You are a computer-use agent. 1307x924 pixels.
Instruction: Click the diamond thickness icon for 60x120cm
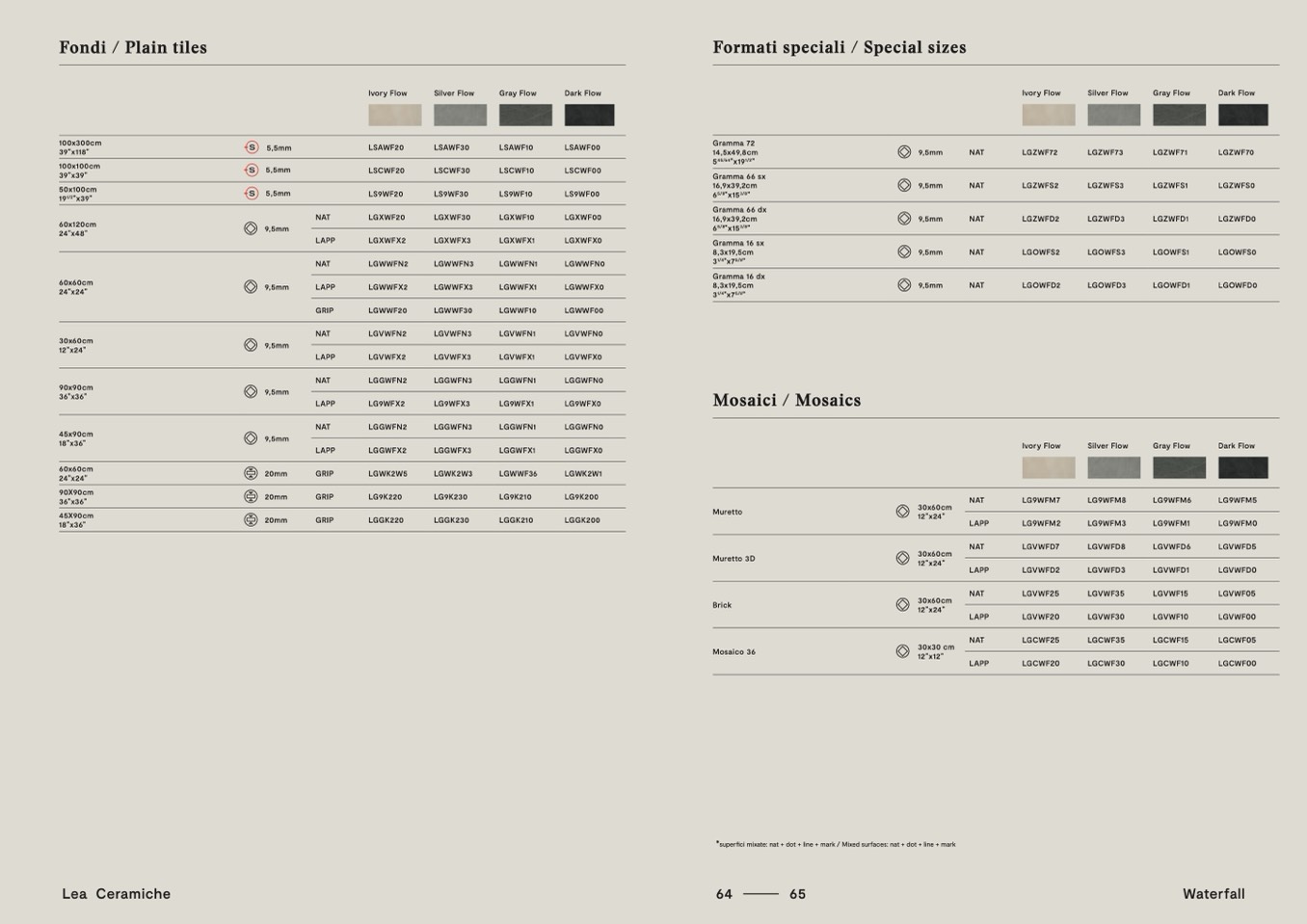point(251,228)
